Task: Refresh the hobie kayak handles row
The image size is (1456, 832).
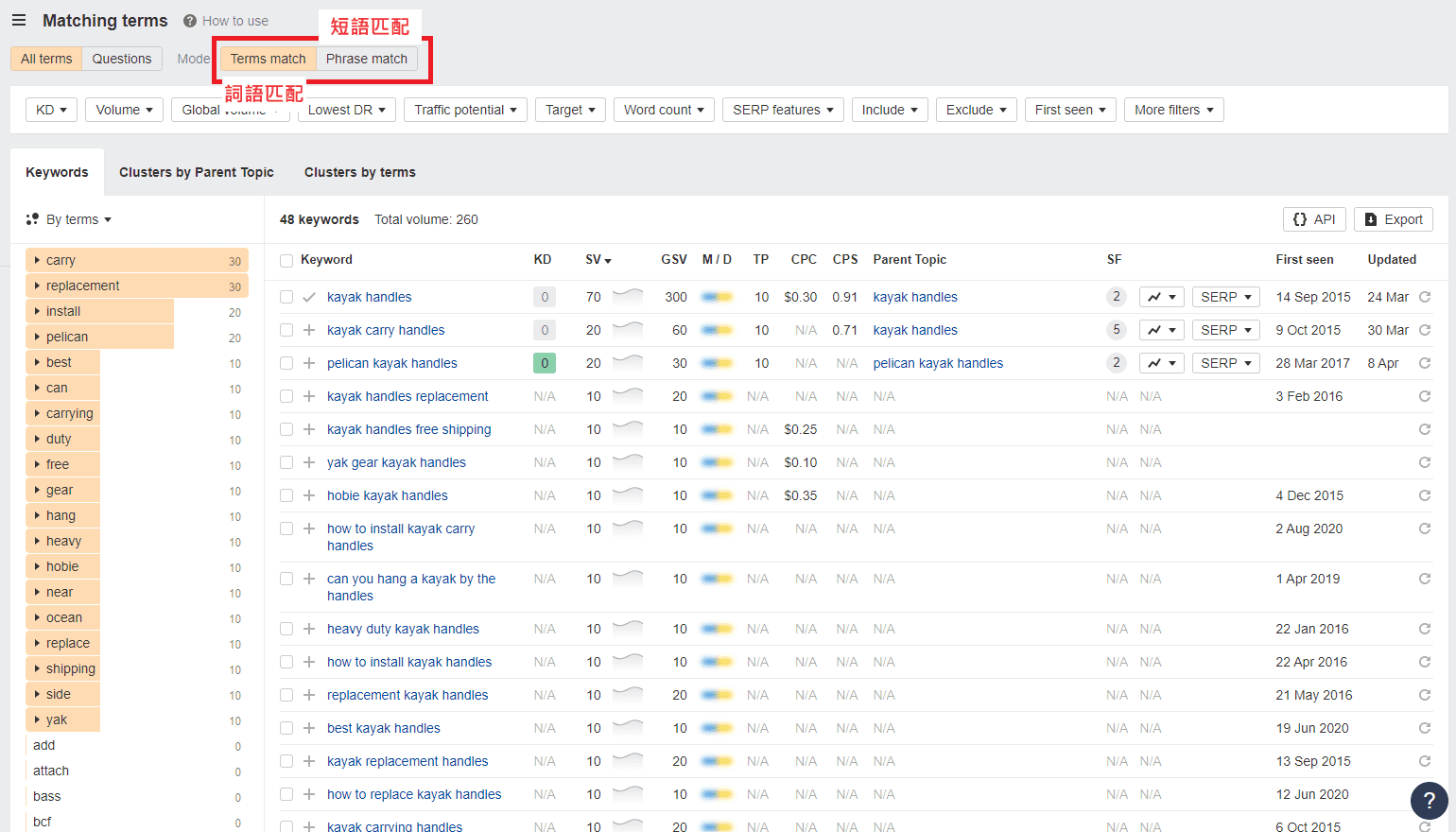Action: click(1425, 495)
